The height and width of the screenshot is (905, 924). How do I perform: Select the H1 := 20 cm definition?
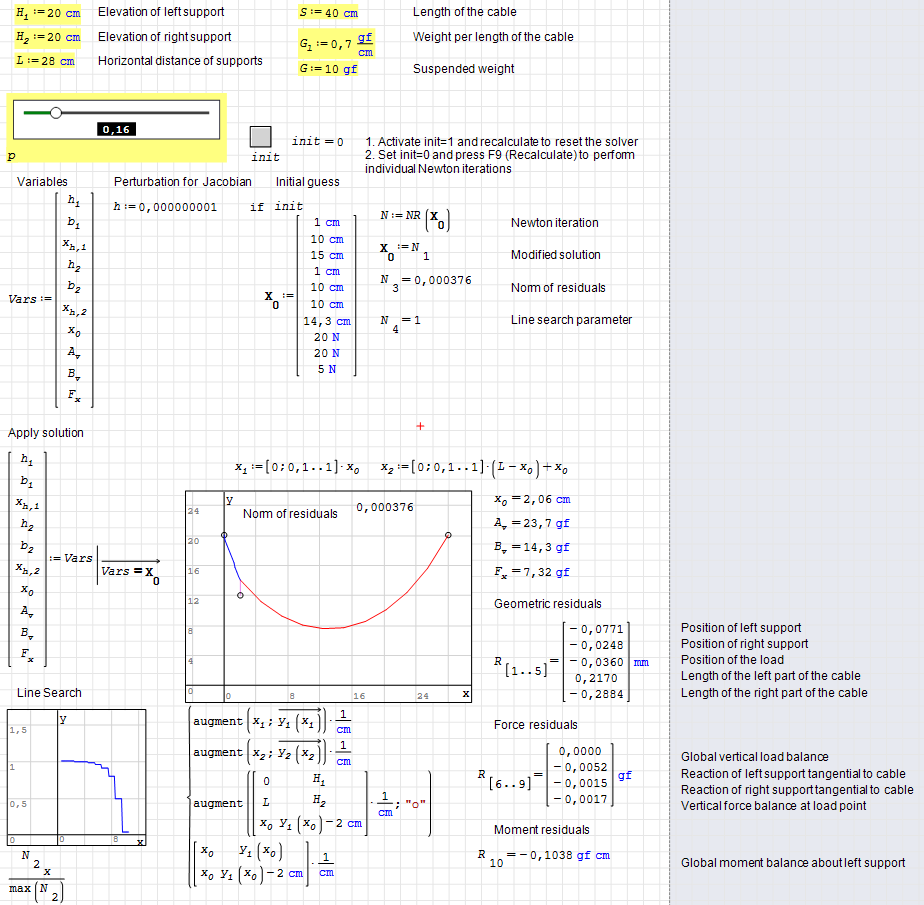[x=48, y=13]
